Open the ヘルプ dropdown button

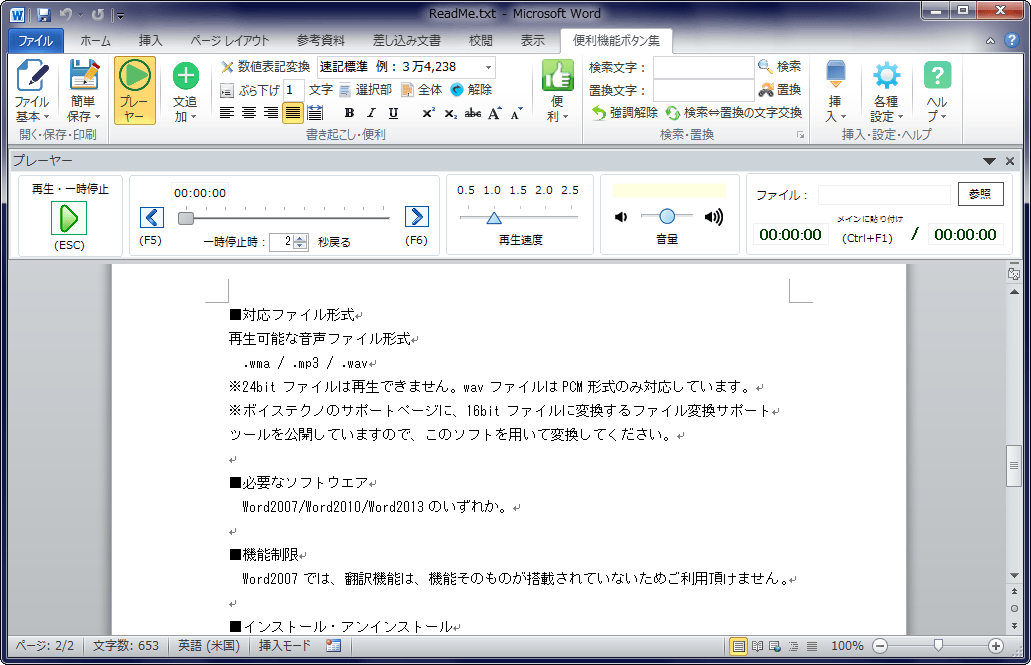tap(937, 91)
